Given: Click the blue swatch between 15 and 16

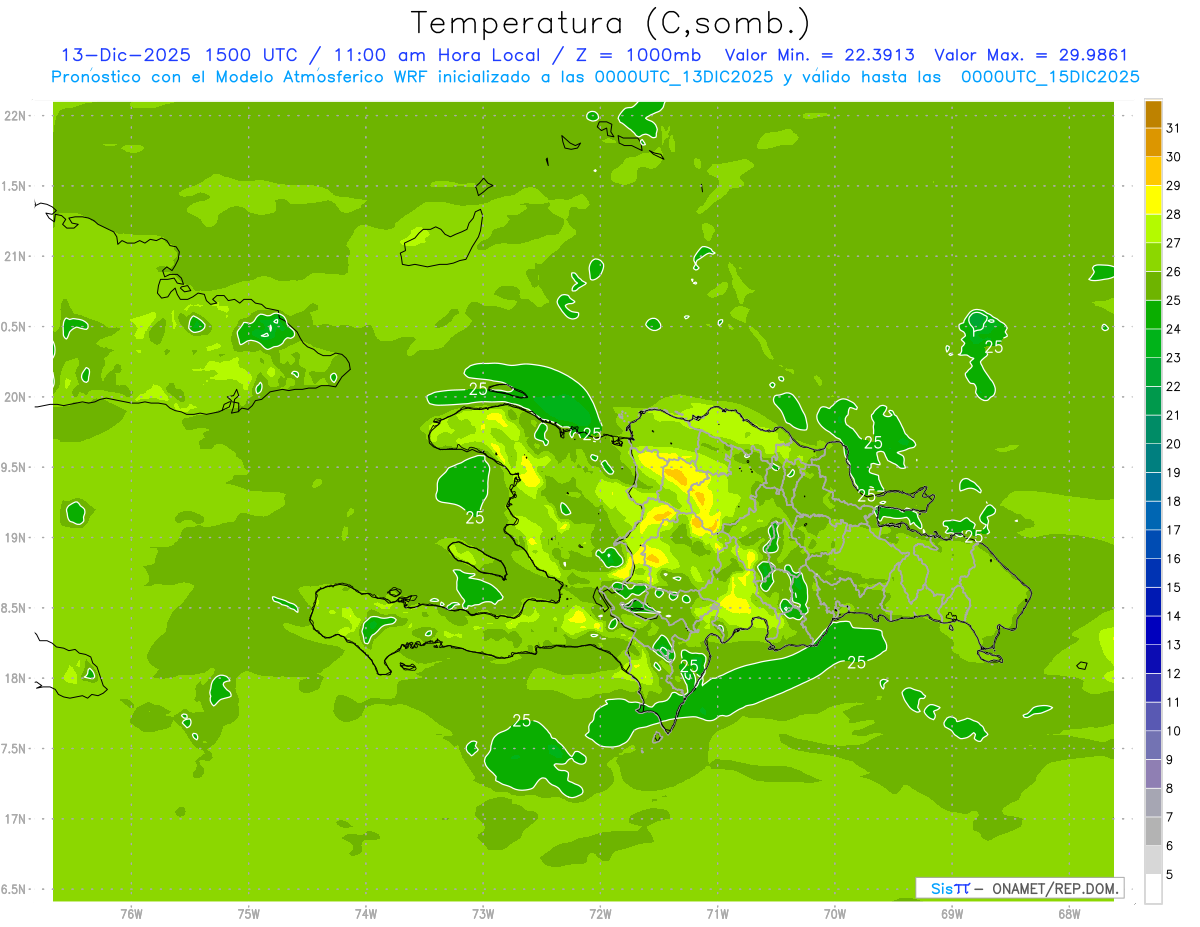Looking at the screenshot, I should point(1153,573).
